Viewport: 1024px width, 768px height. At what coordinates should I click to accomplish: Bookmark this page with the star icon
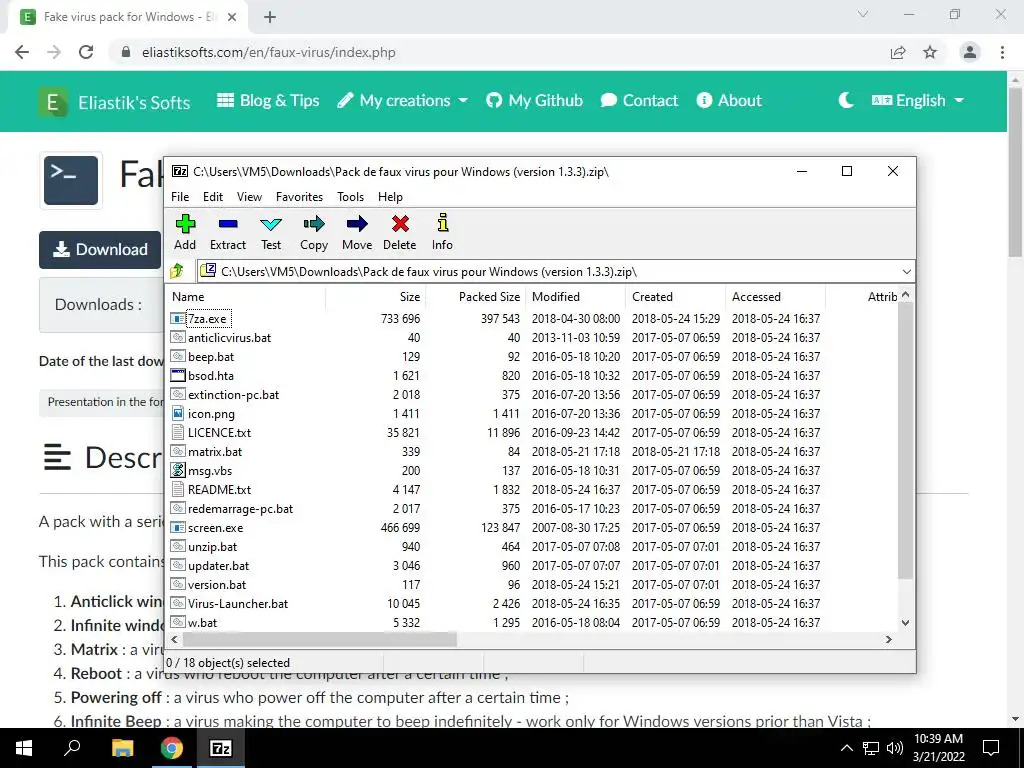(x=930, y=52)
